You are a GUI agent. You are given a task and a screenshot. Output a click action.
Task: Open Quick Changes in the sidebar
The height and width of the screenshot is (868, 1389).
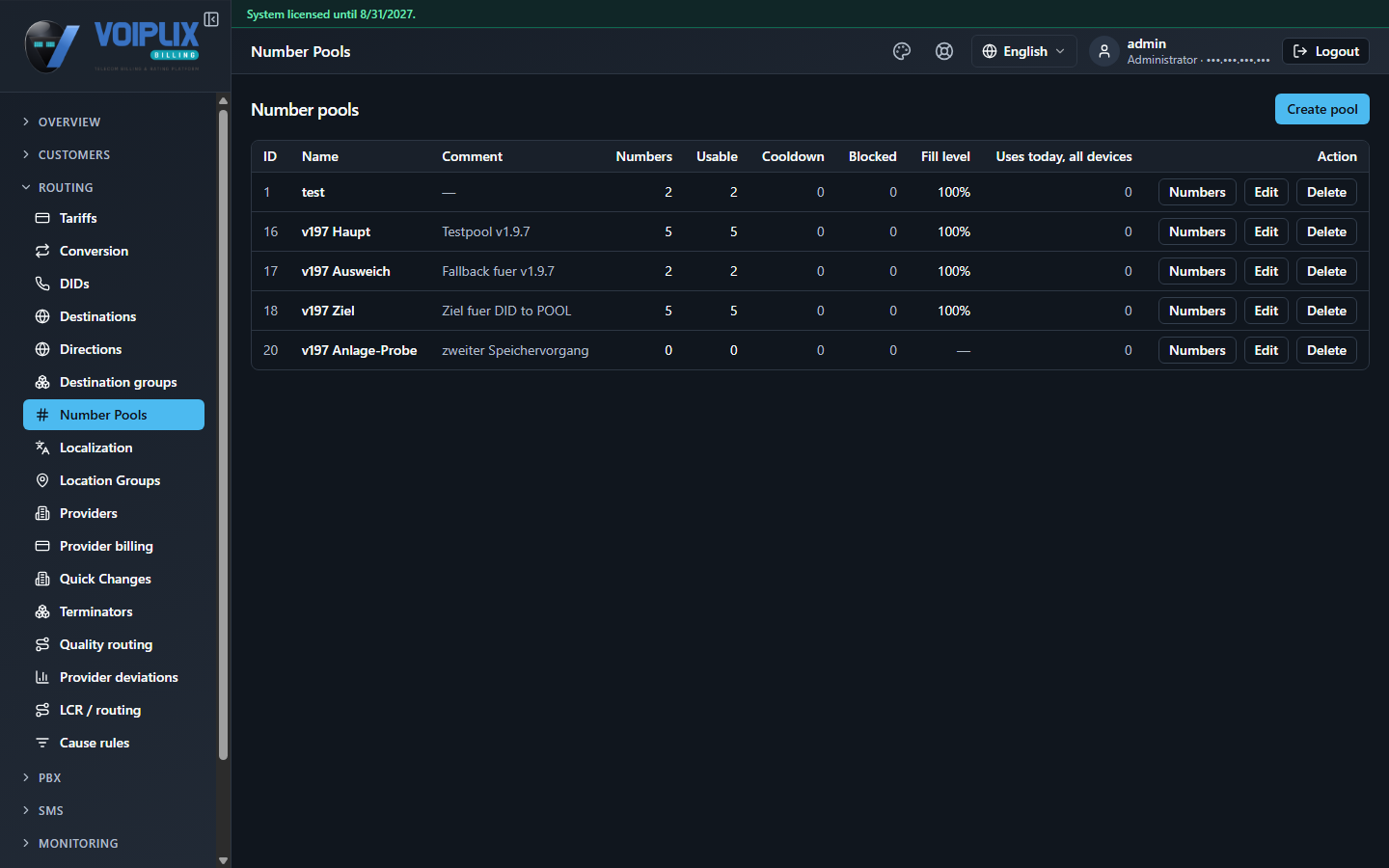[x=114, y=579]
